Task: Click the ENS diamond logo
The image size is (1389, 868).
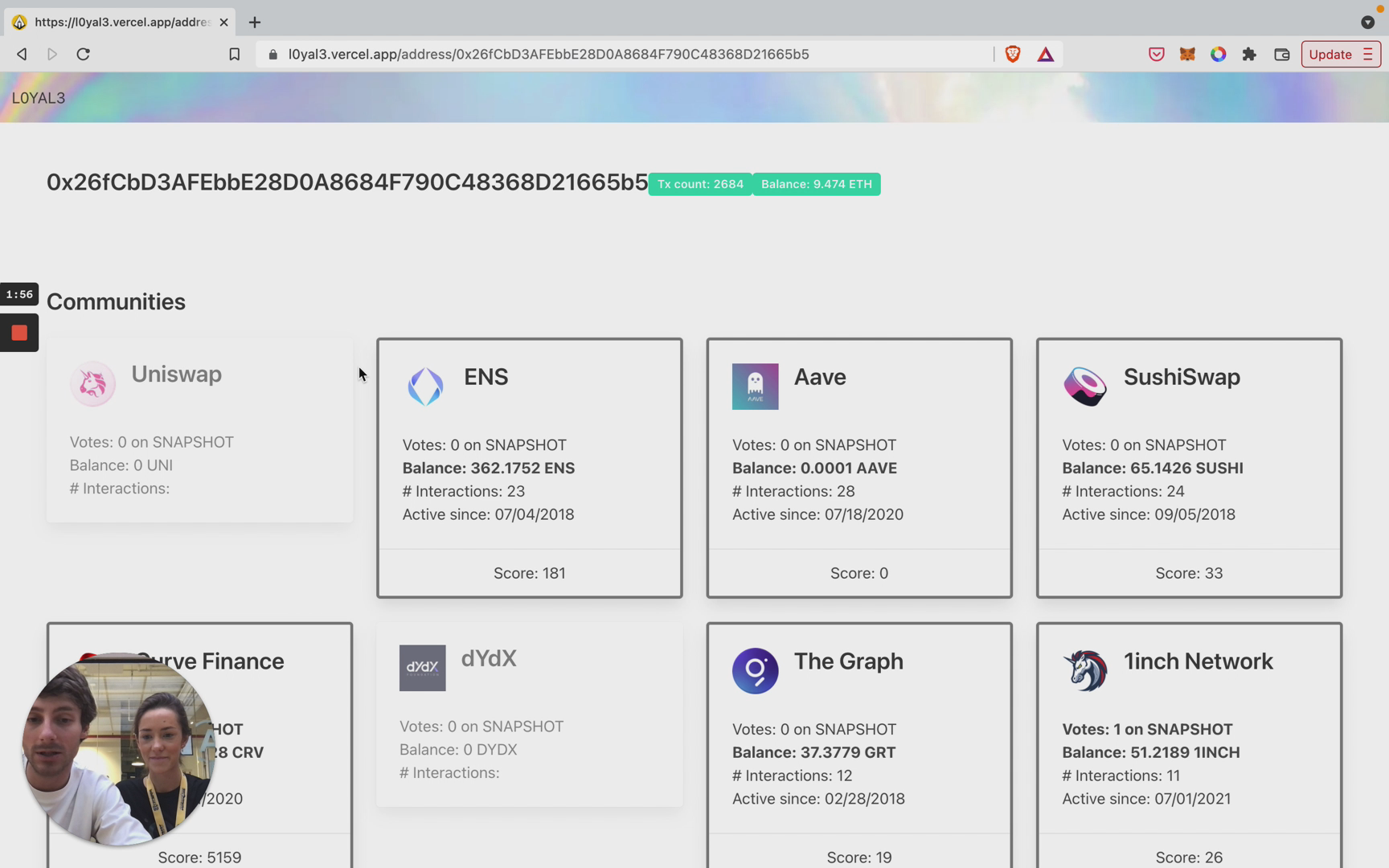Action: [x=425, y=387]
